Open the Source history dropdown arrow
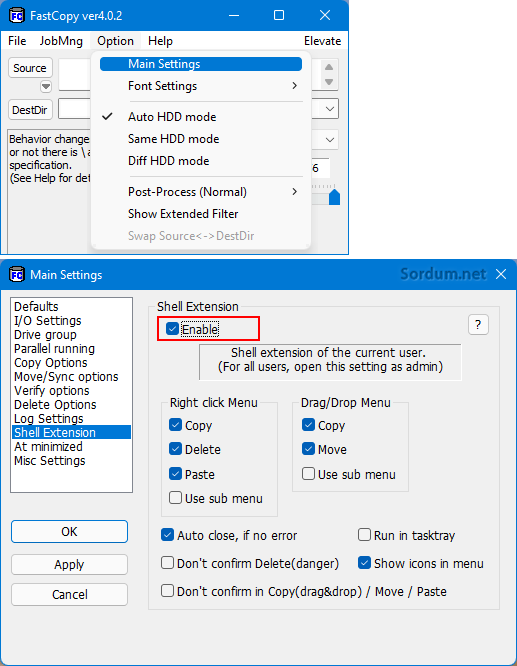This screenshot has height=666, width=517. (46, 87)
